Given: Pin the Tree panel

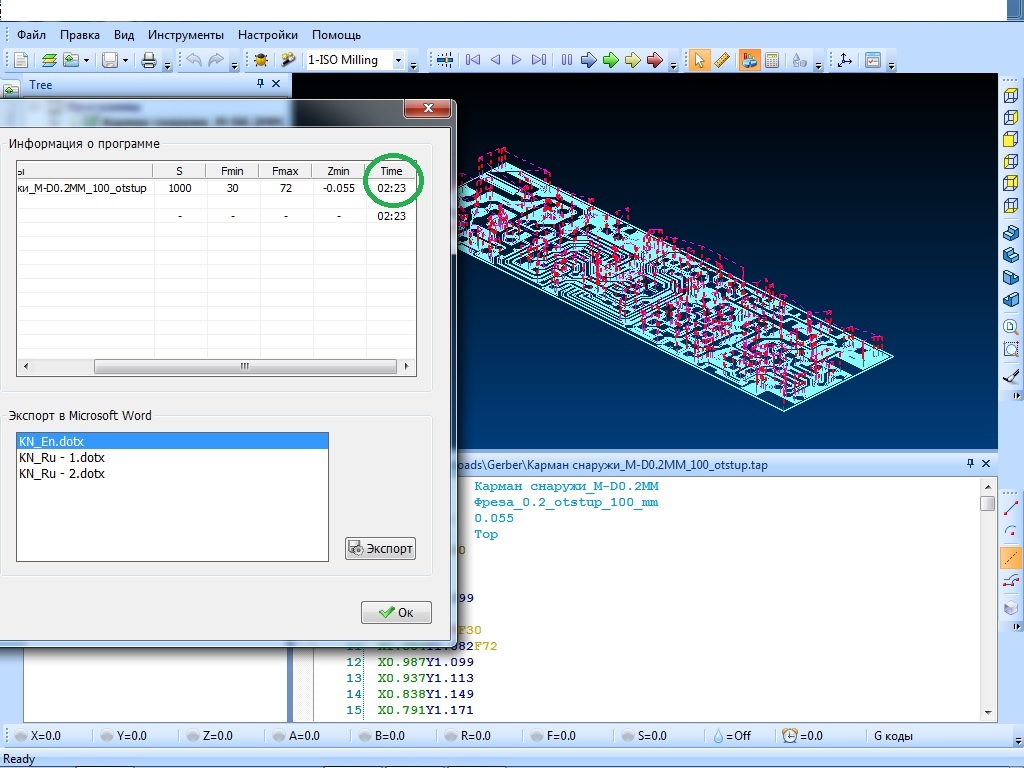Looking at the screenshot, I should 260,84.
